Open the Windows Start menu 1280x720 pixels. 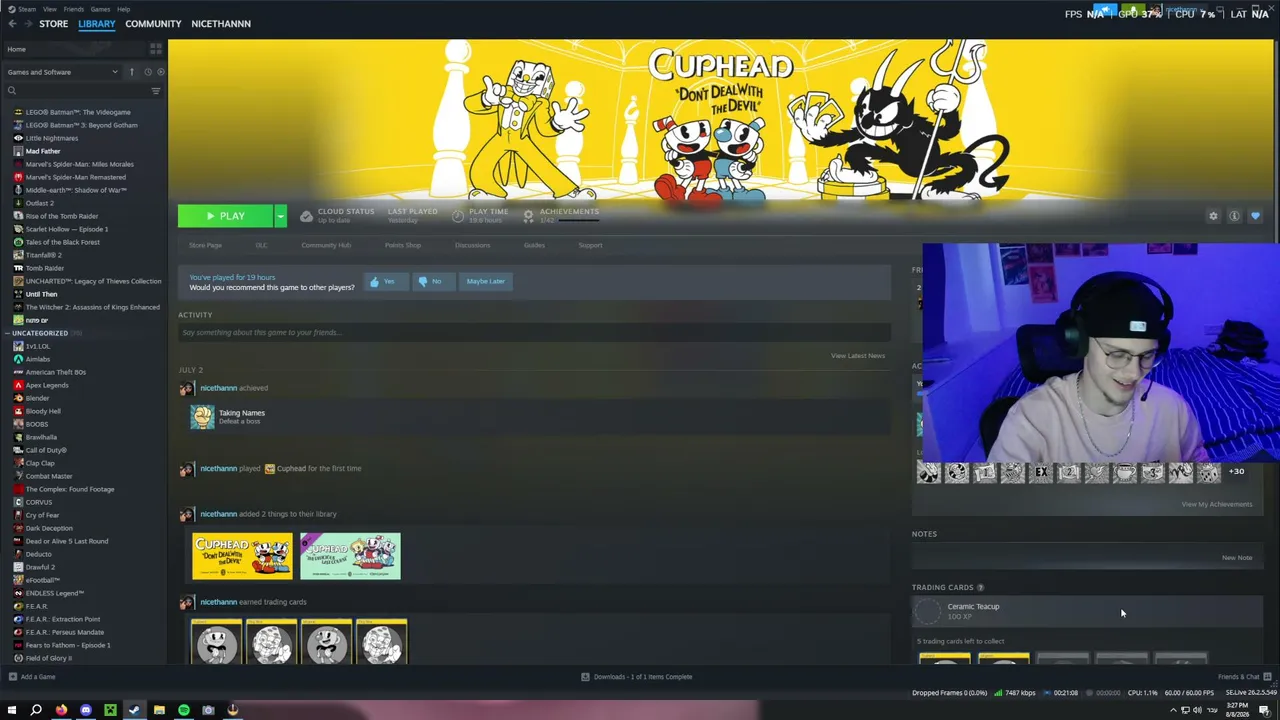(12, 710)
